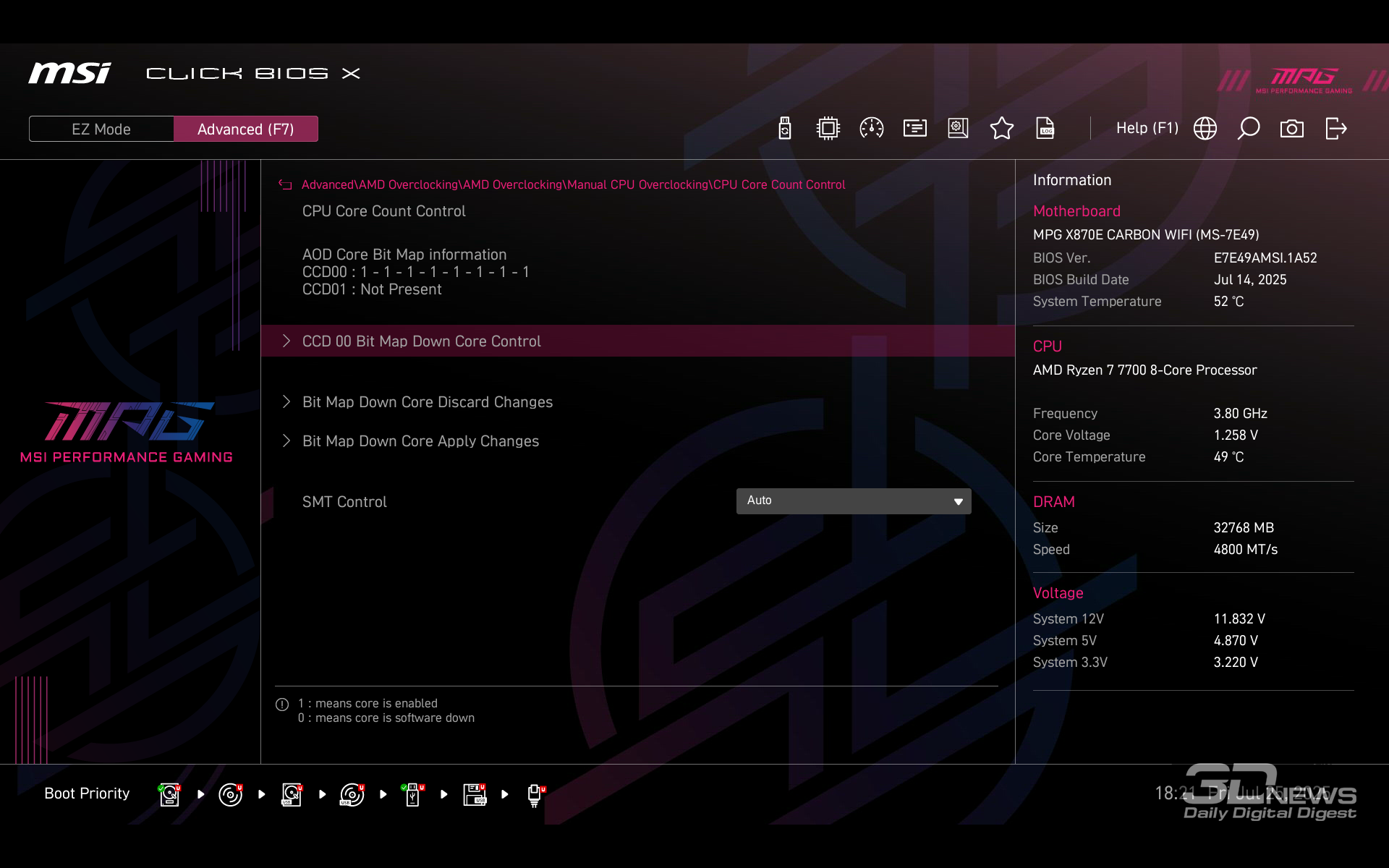This screenshot has width=1389, height=868.
Task: Click BIOS Build Date Jul 14, 2025
Action: [1250, 280]
